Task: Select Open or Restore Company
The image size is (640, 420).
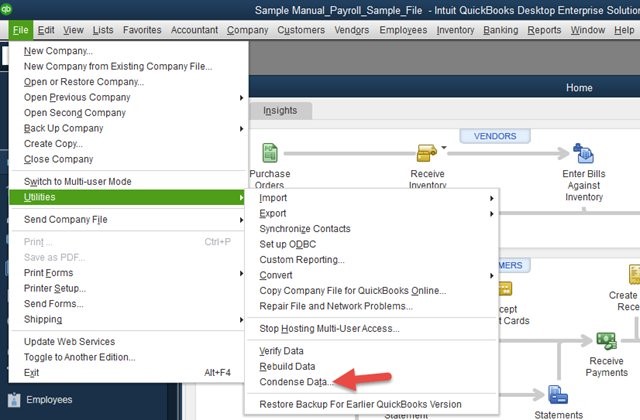Action: coord(84,82)
